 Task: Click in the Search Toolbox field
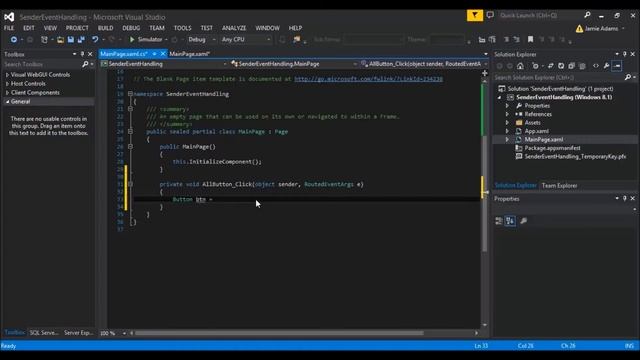pos(43,64)
